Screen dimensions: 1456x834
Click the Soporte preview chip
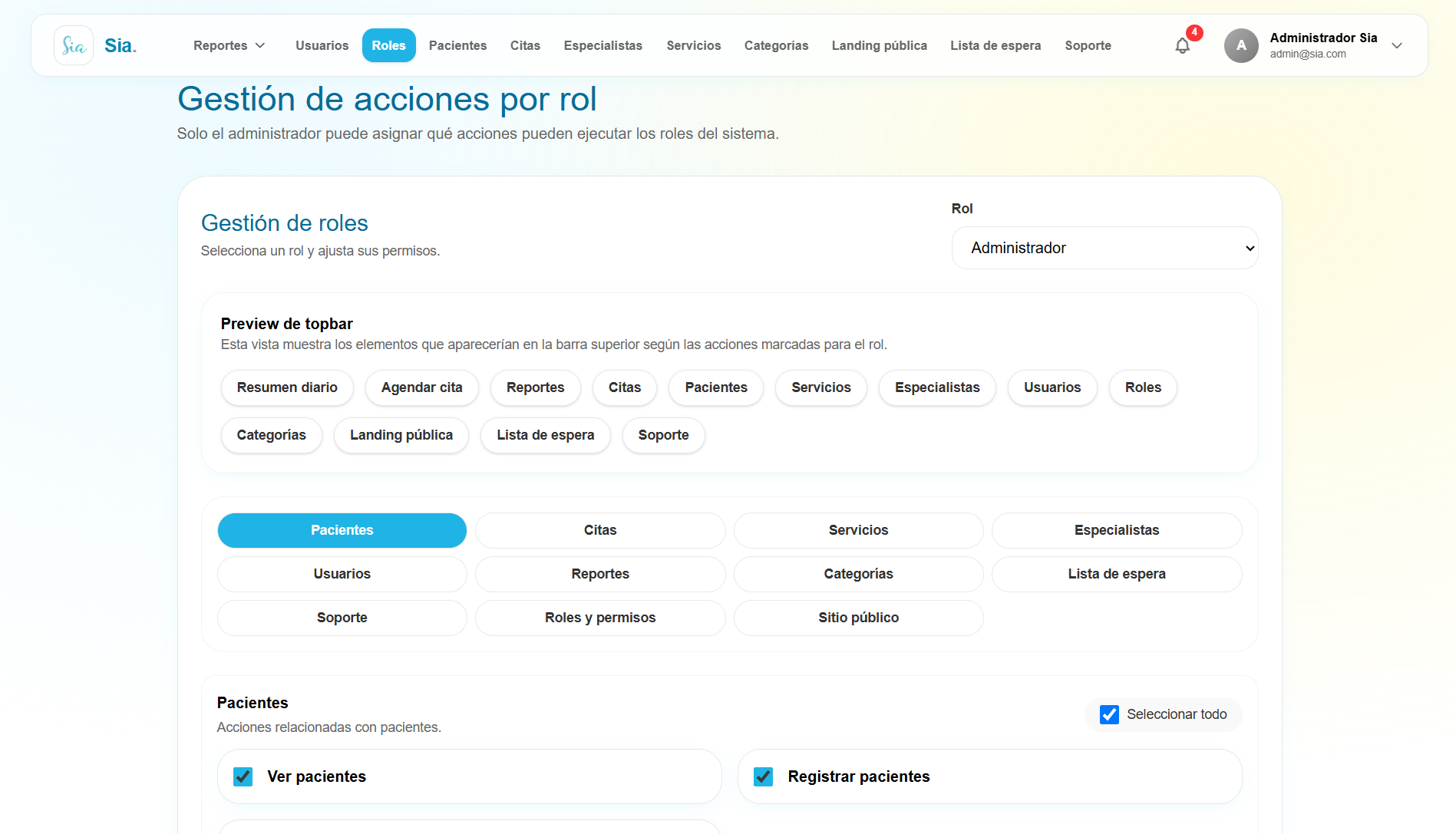[664, 435]
